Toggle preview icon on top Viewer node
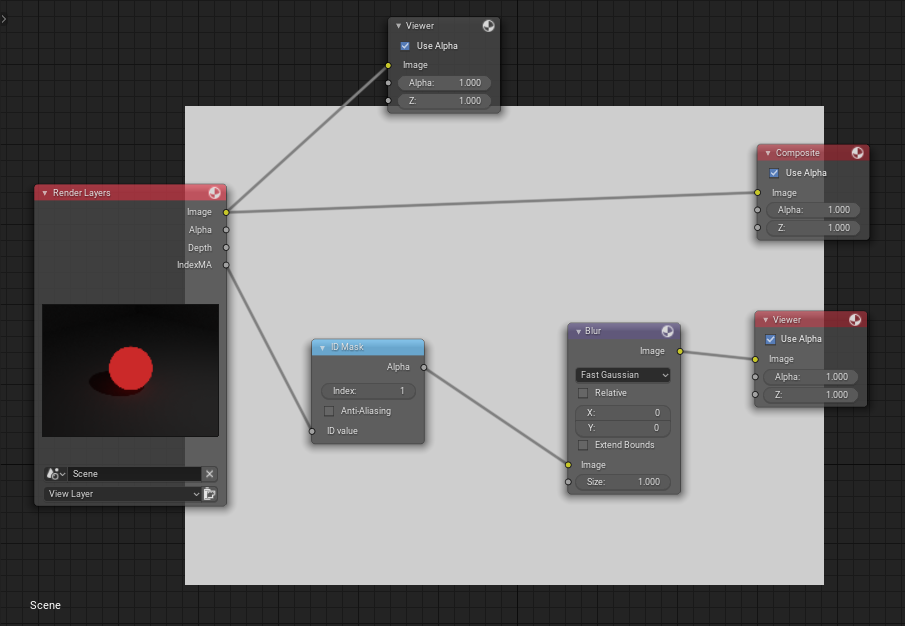 coord(488,26)
